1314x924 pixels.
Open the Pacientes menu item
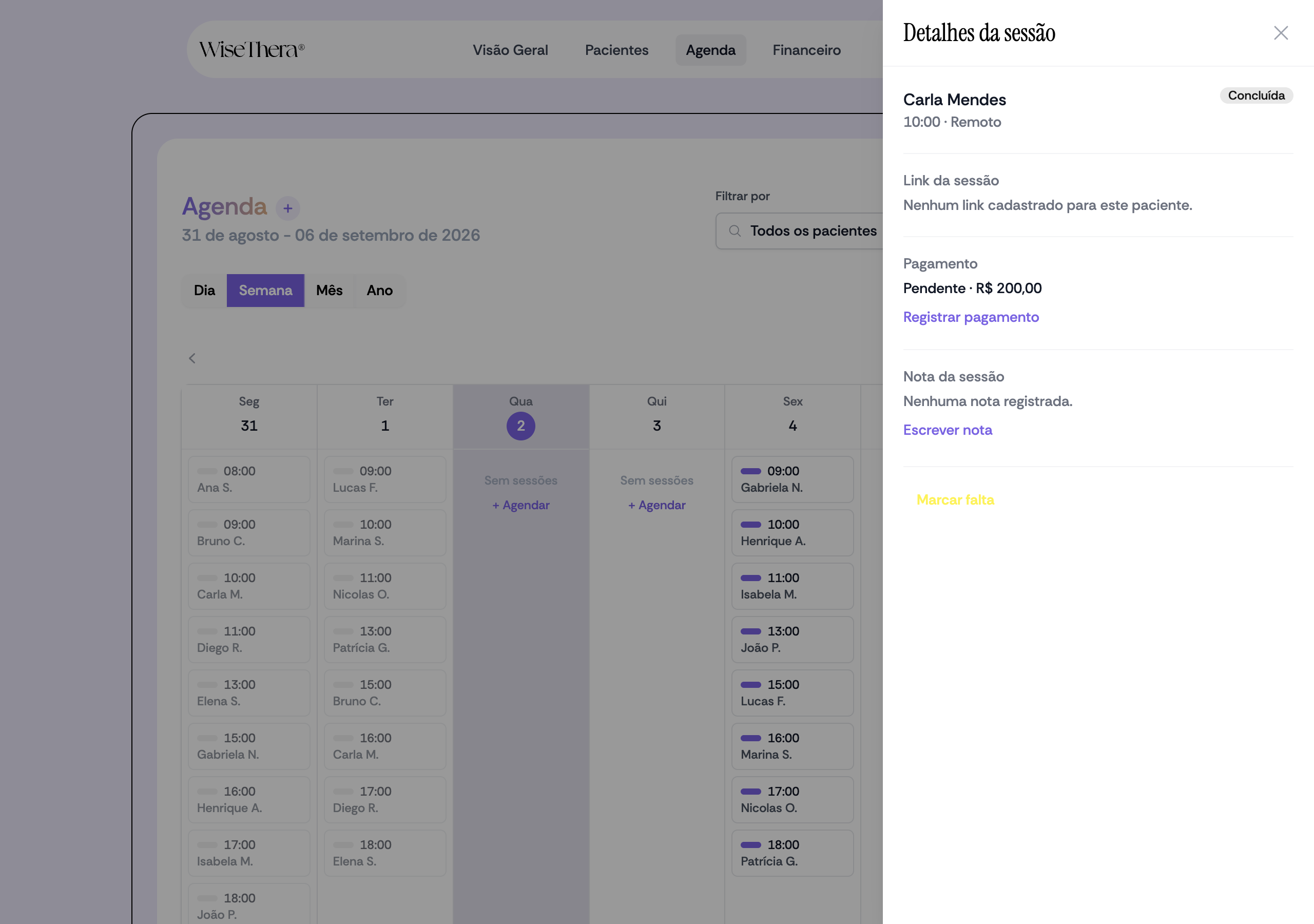(x=616, y=50)
